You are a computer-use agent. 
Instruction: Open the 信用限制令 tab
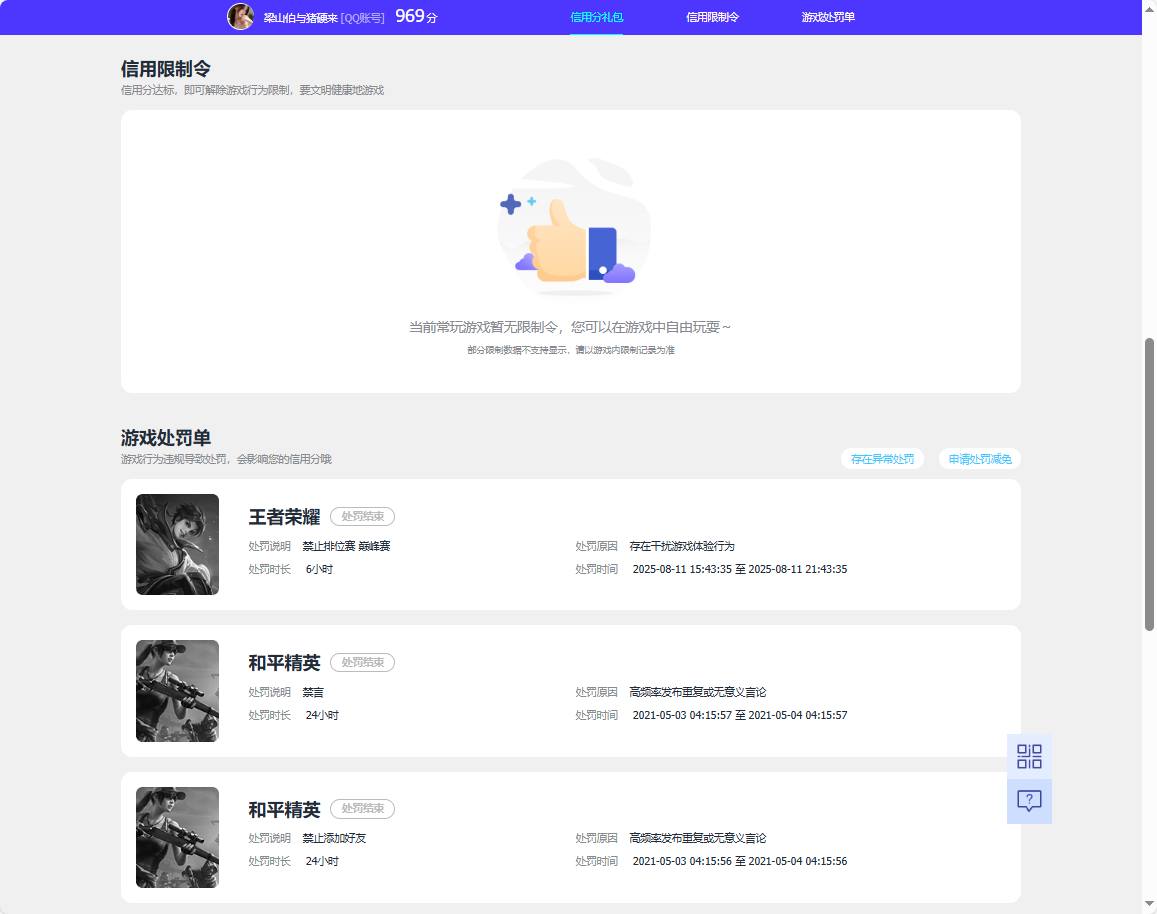pyautogui.click(x=712, y=16)
